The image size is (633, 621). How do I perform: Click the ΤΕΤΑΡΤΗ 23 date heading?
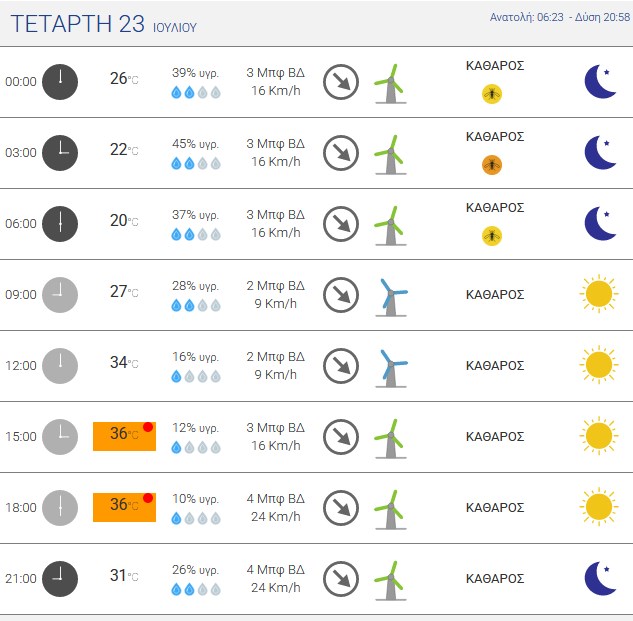coord(78,24)
